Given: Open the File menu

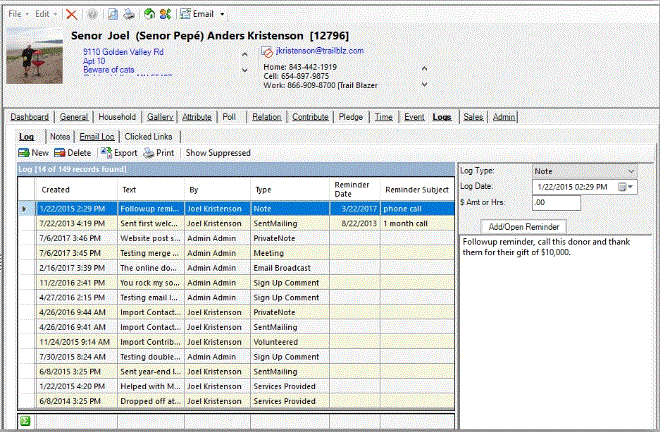Looking at the screenshot, I should [x=17, y=14].
